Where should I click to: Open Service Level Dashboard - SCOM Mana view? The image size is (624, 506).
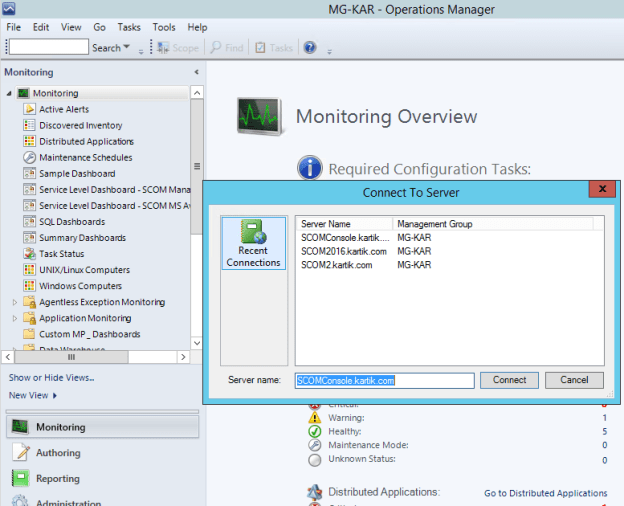coord(107,190)
